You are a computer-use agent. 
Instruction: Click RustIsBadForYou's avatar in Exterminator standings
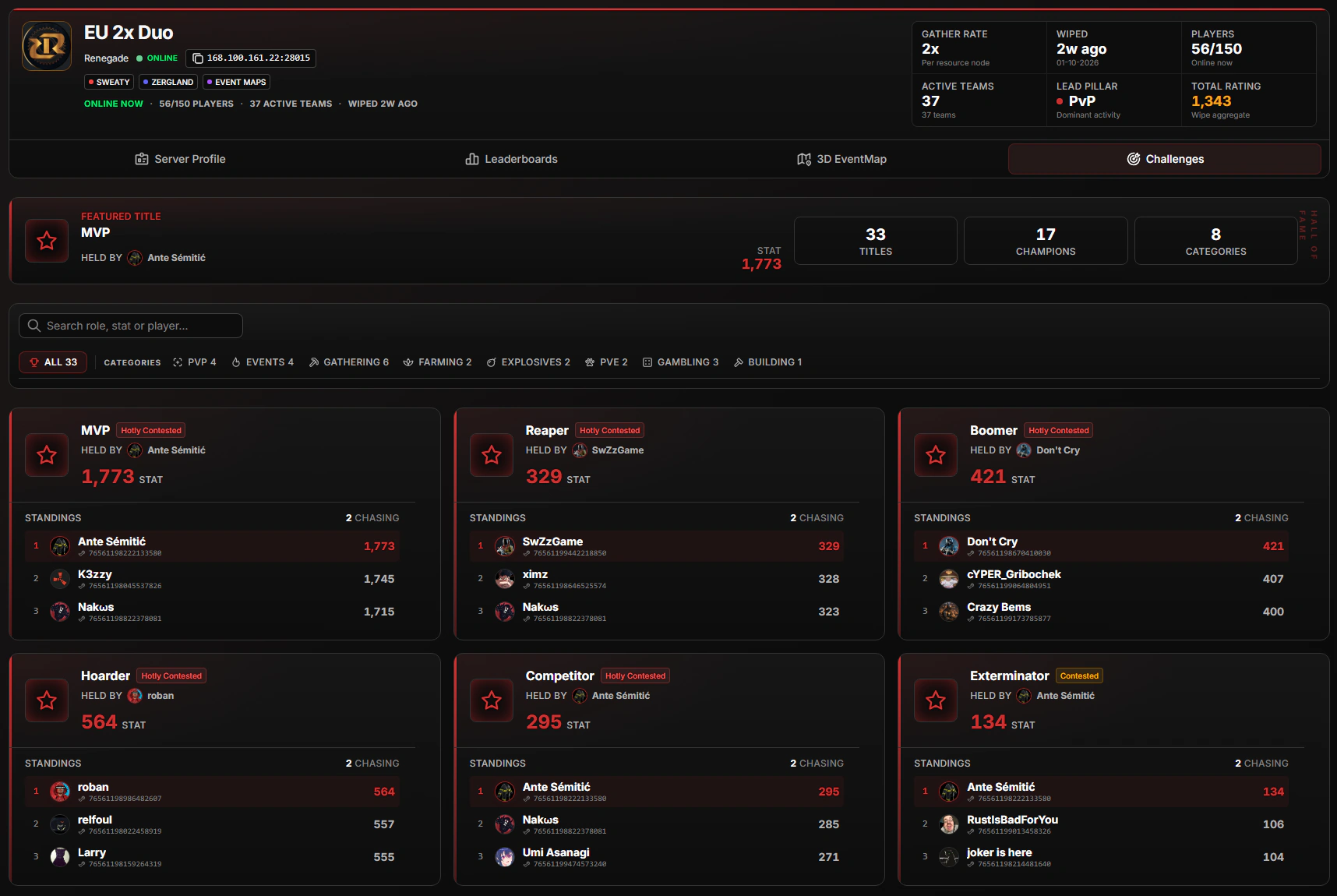(x=949, y=824)
